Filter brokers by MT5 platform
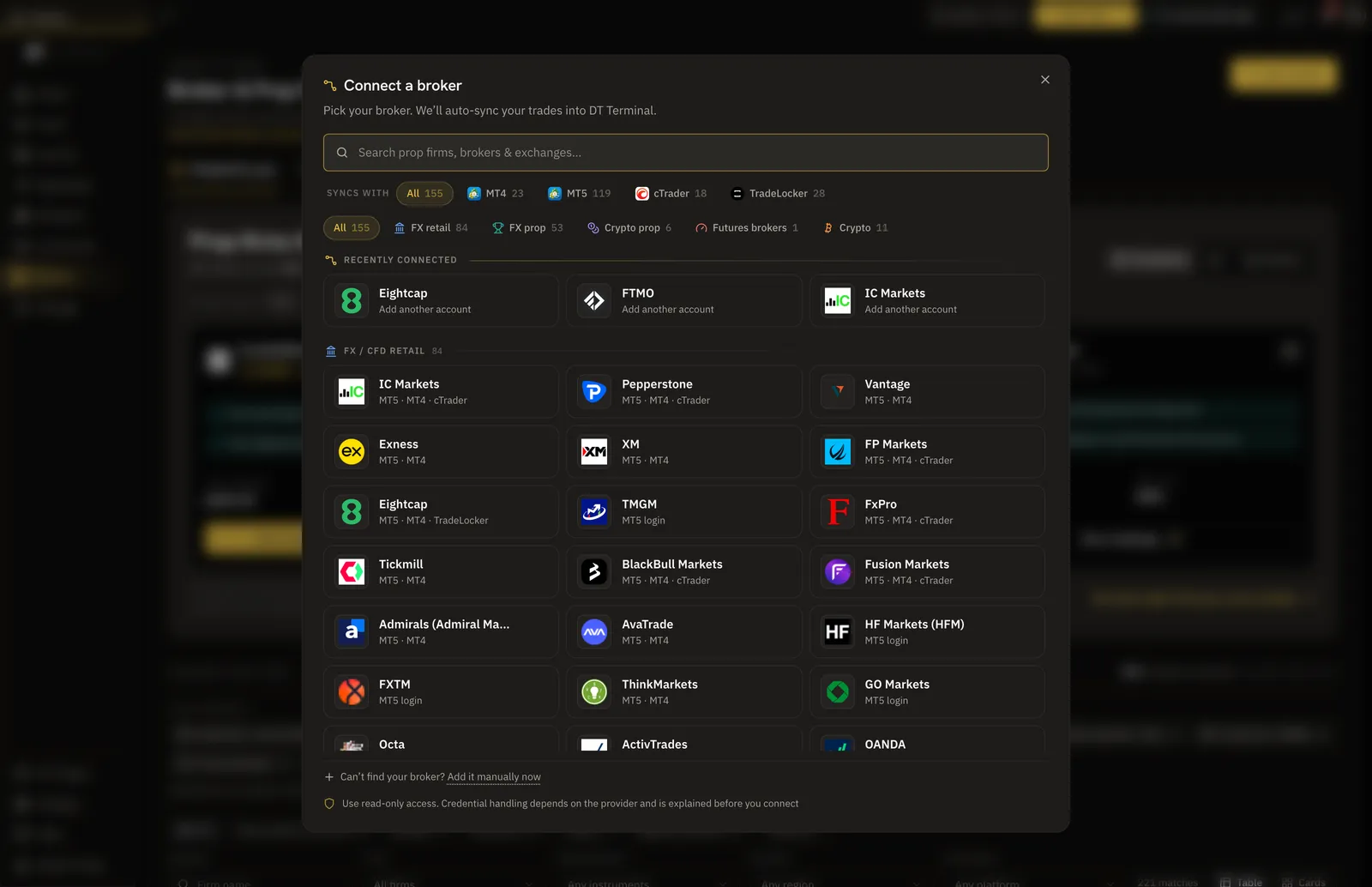The height and width of the screenshot is (887, 1372). point(580,194)
